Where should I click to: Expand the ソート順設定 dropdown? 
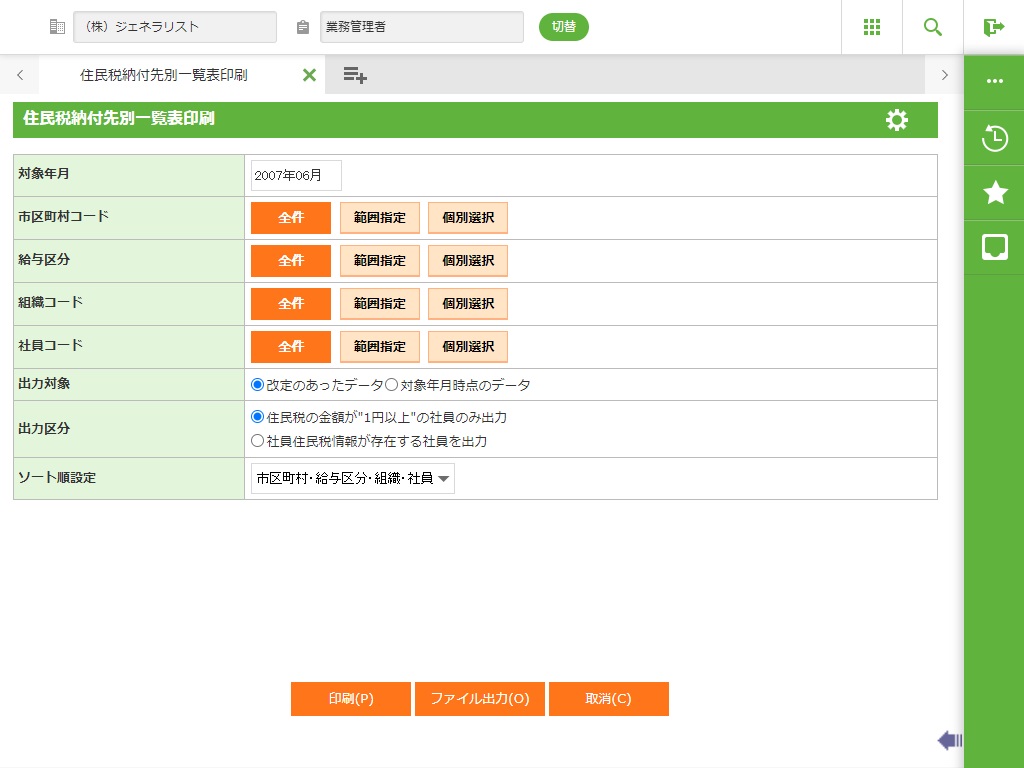click(353, 479)
